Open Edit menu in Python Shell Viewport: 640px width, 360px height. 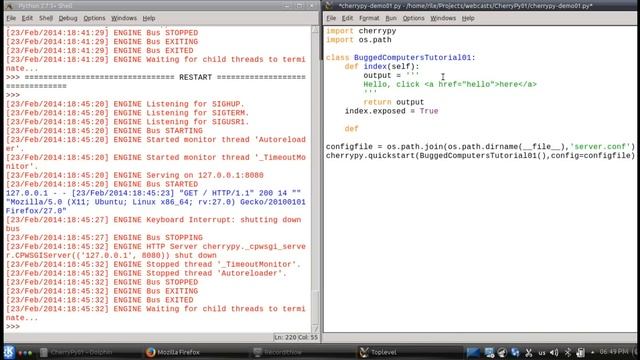click(27, 18)
